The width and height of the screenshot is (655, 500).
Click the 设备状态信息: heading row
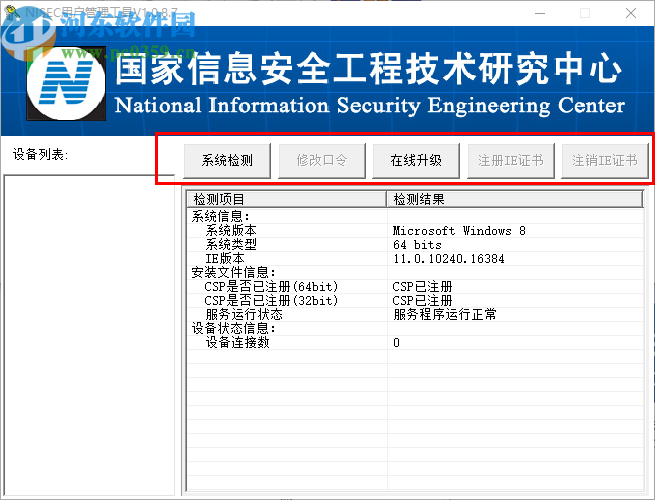pyautogui.click(x=415, y=329)
